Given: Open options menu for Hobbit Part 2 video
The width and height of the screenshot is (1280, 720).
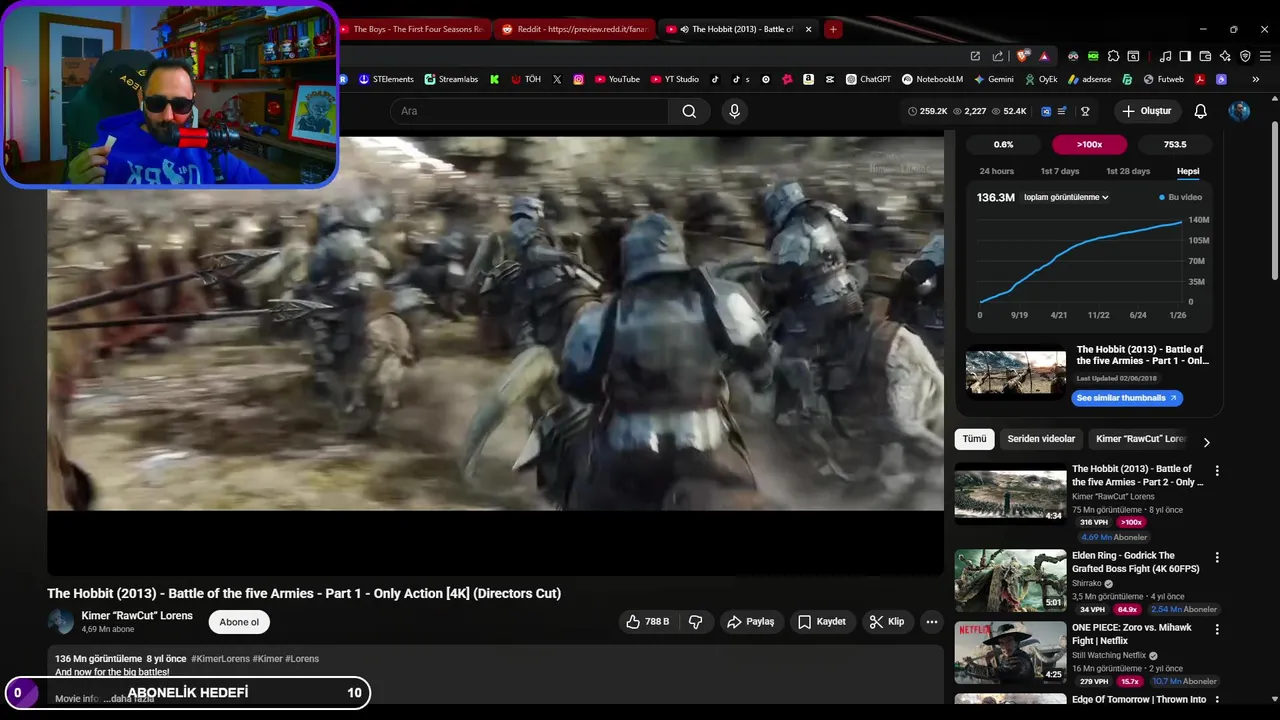Looking at the screenshot, I should pos(1217,471).
